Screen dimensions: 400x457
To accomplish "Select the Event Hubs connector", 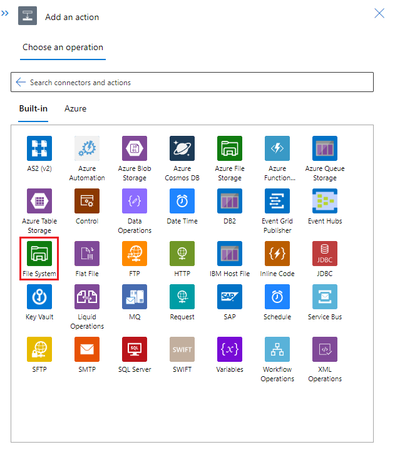I will pos(325,201).
